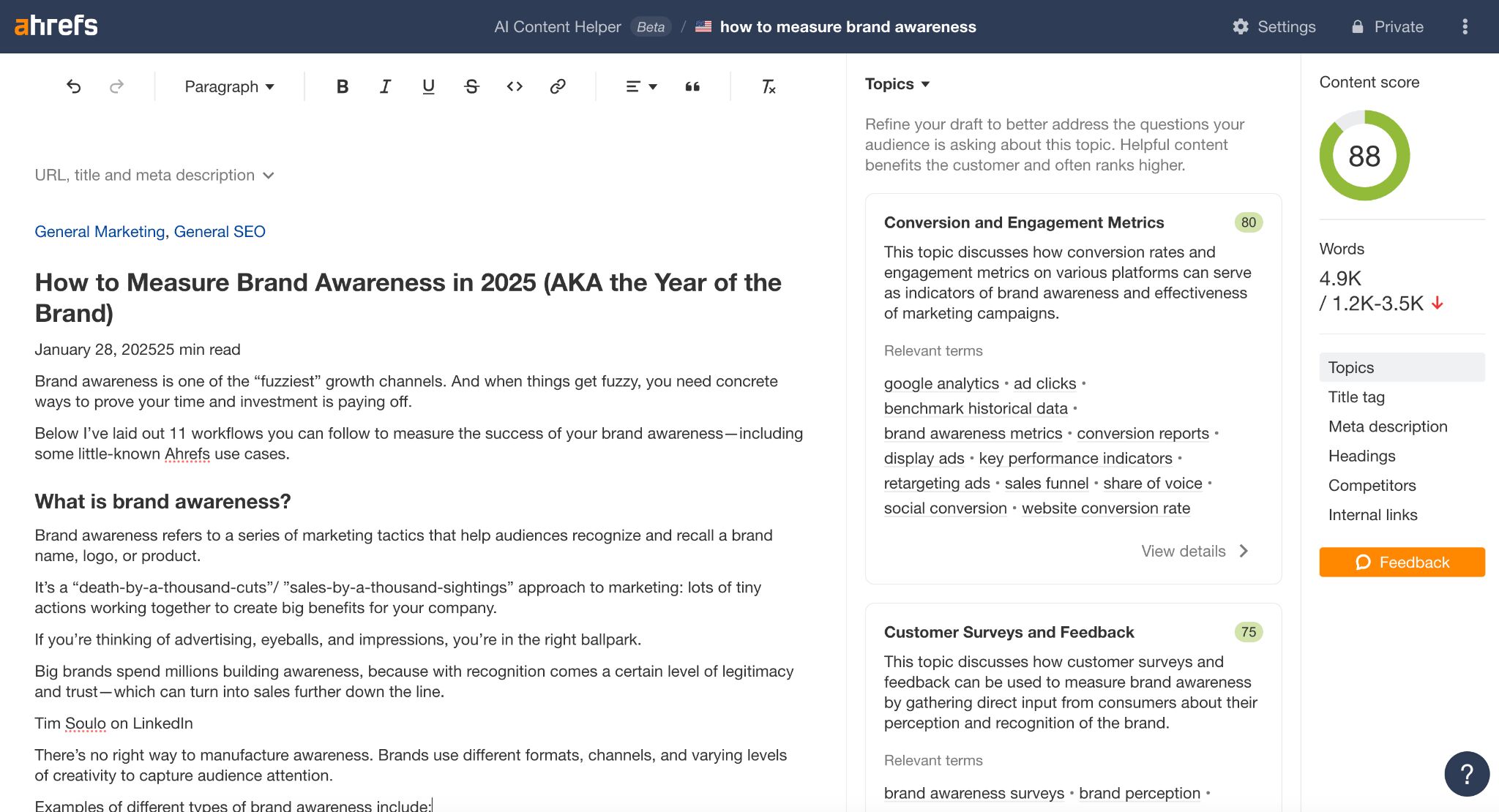This screenshot has height=812, width=1499.
Task: Apply strikethrough formatting
Action: [471, 86]
